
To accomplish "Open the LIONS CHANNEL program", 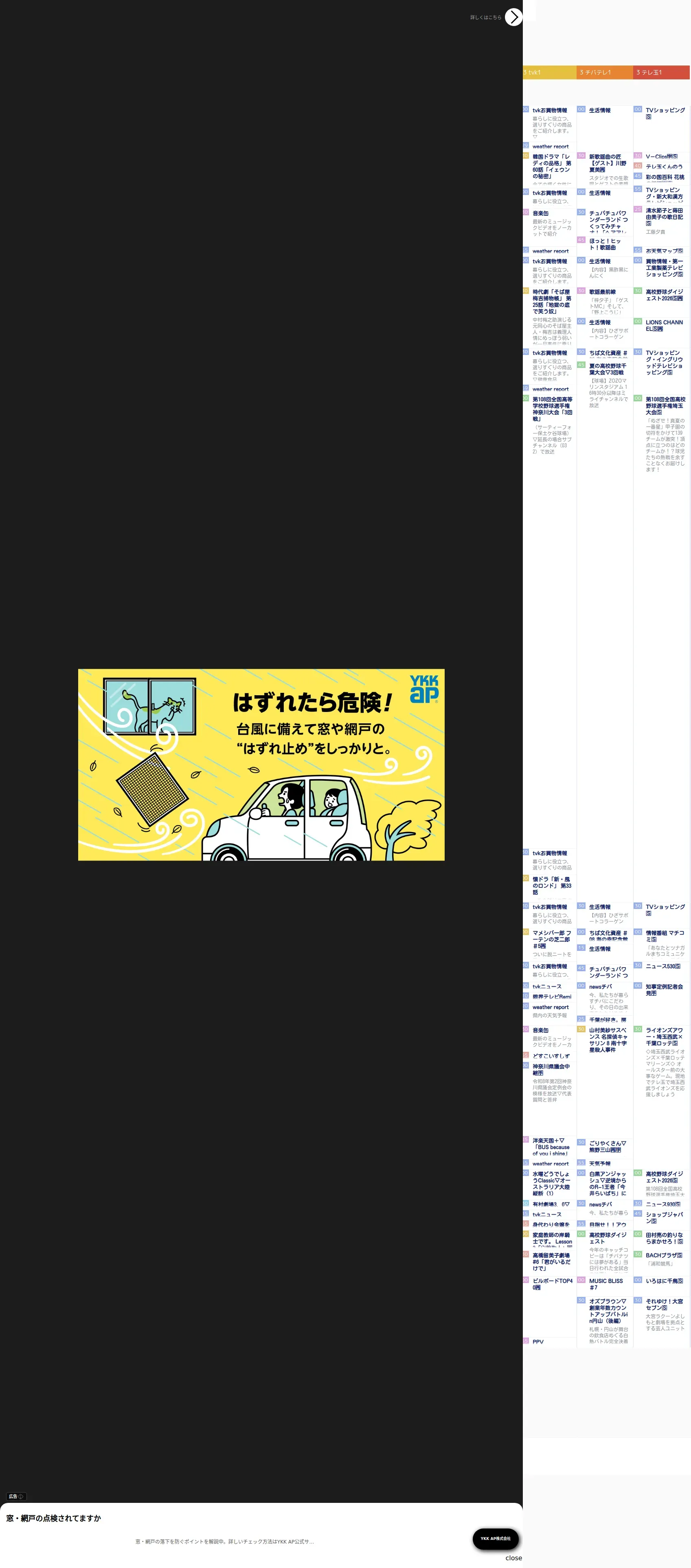I will pyautogui.click(x=664, y=326).
